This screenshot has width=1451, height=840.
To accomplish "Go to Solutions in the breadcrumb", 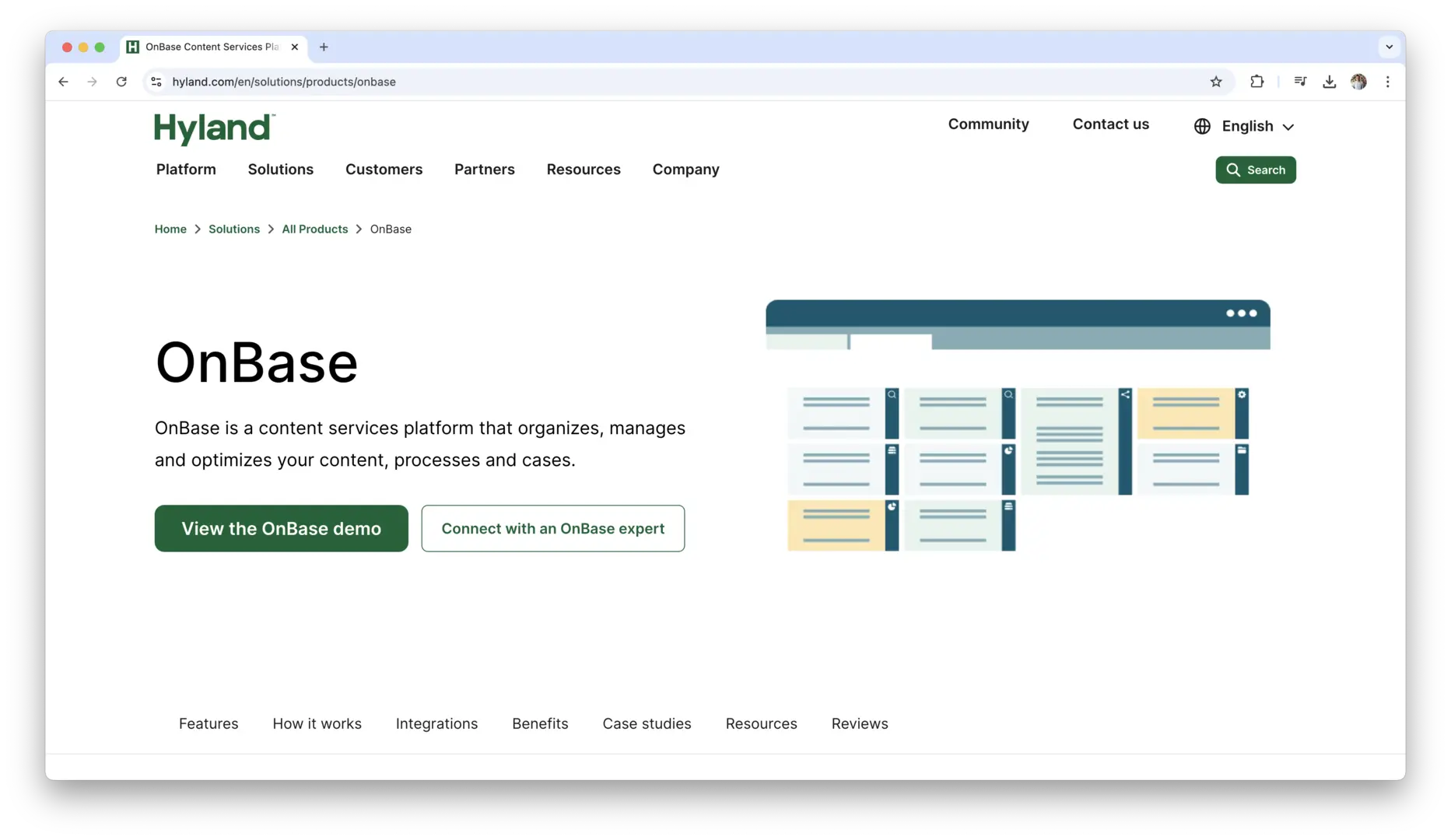I will (x=234, y=229).
